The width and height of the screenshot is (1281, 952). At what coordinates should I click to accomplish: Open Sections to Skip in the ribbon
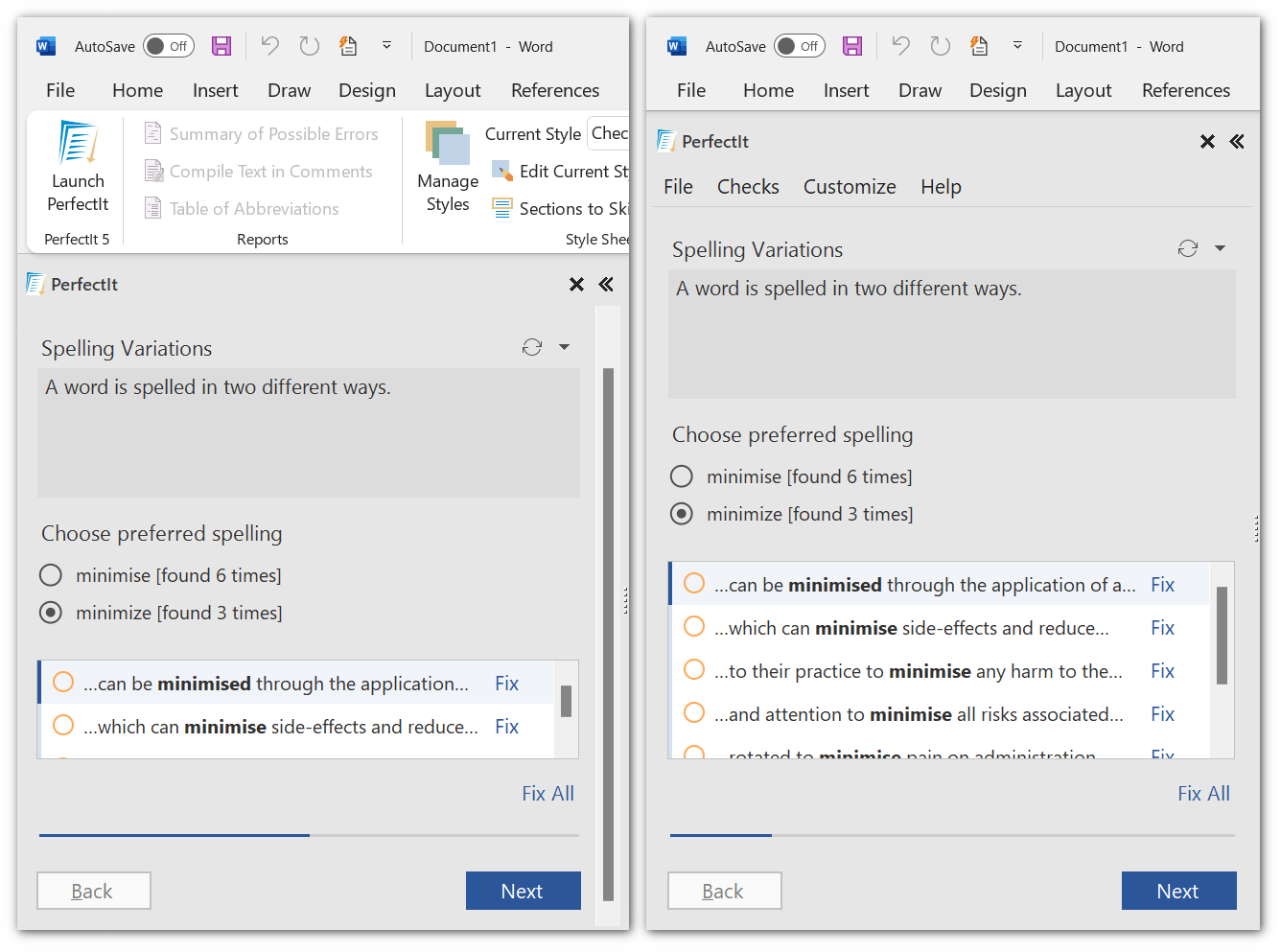[x=560, y=209]
